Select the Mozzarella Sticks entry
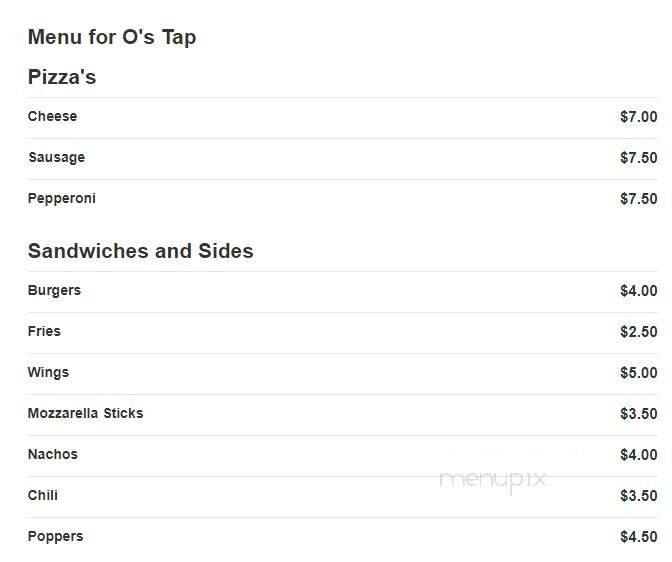Viewport: 672px width, 562px height. (85, 413)
